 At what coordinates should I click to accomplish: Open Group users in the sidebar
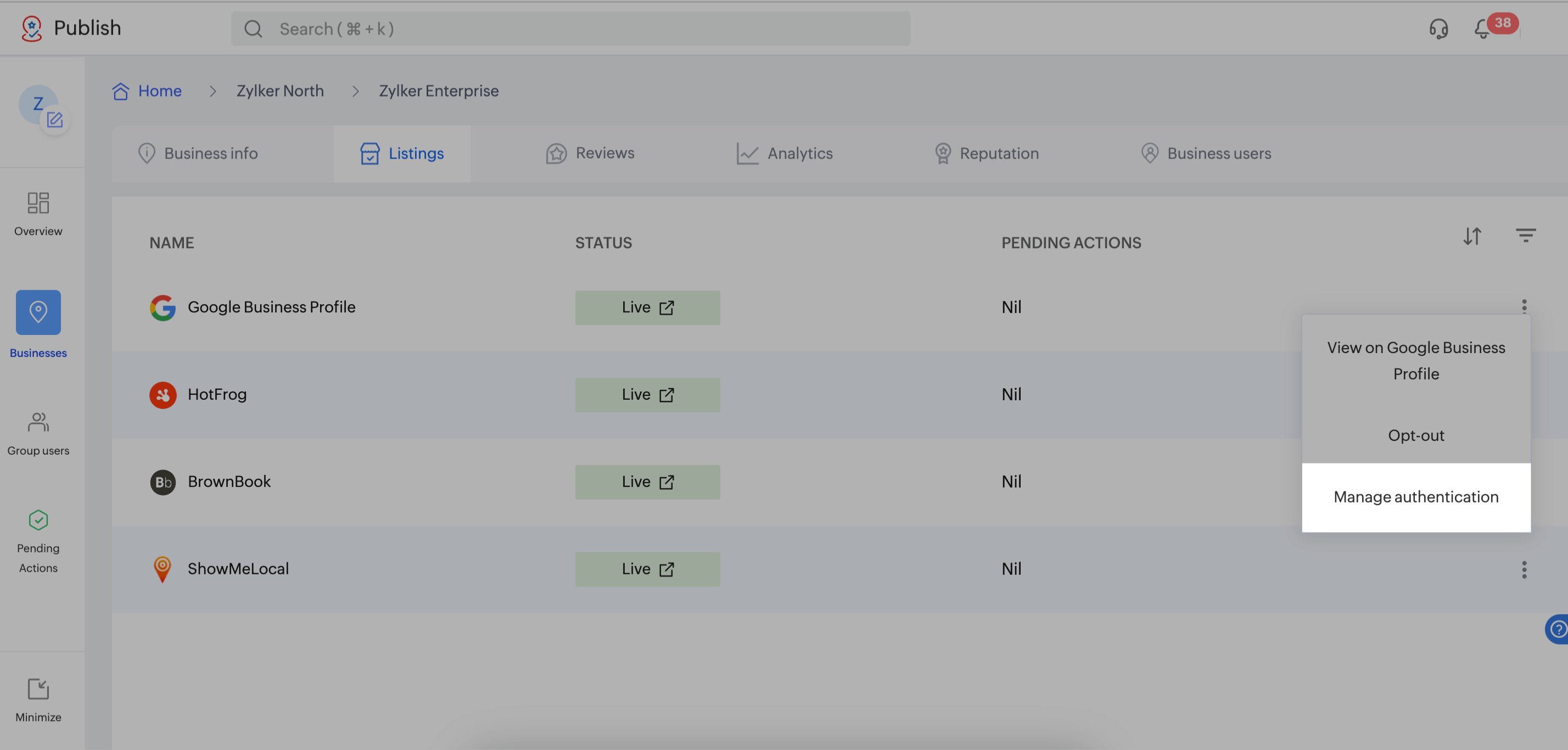point(38,434)
